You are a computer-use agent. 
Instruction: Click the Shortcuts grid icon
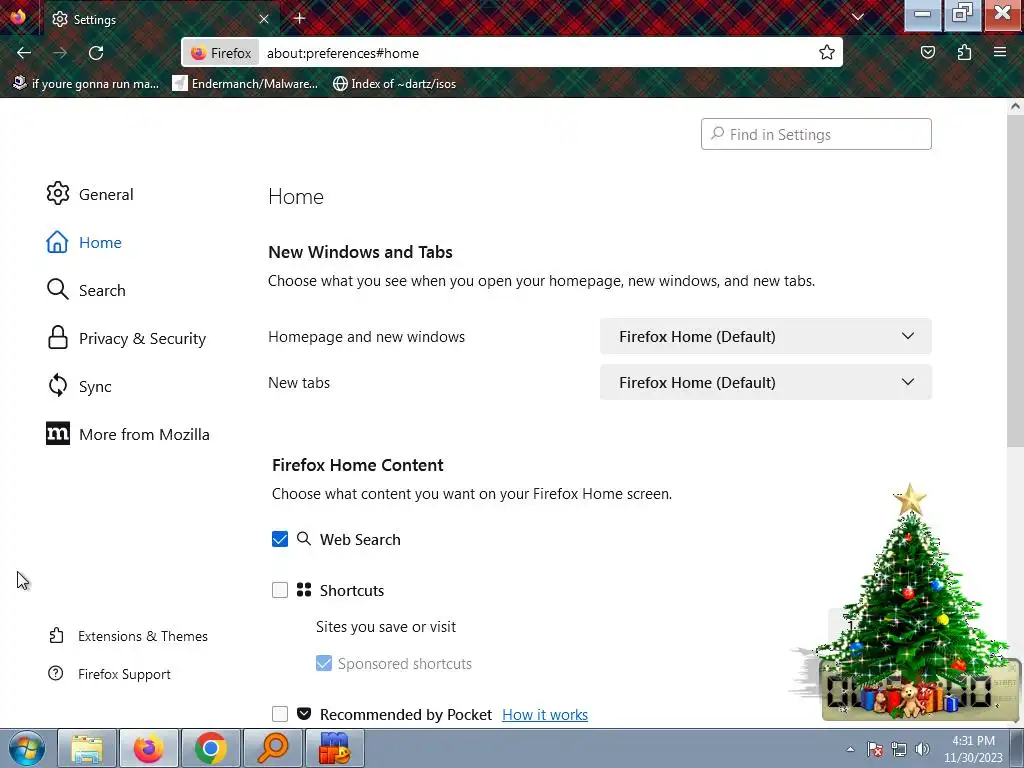[x=304, y=590]
